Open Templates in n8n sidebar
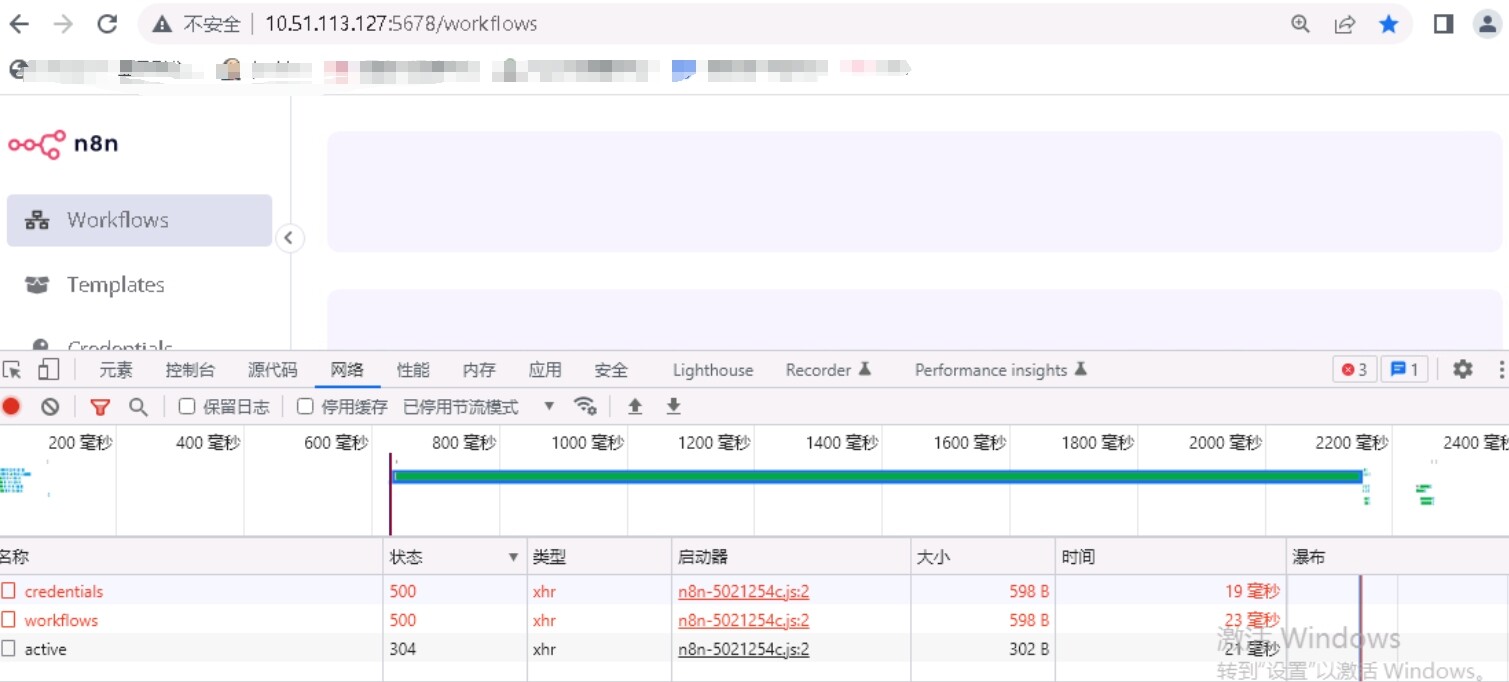 115,285
